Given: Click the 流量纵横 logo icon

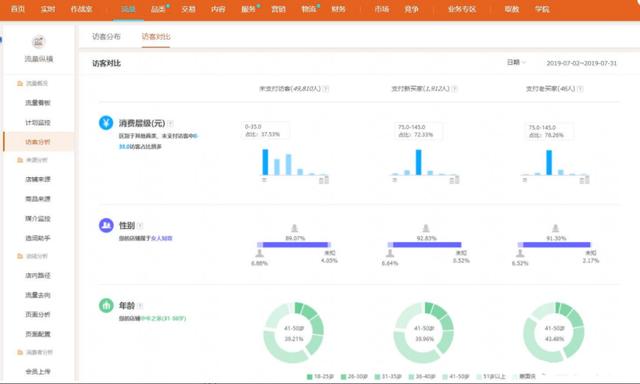Looking at the screenshot, I should [38, 42].
